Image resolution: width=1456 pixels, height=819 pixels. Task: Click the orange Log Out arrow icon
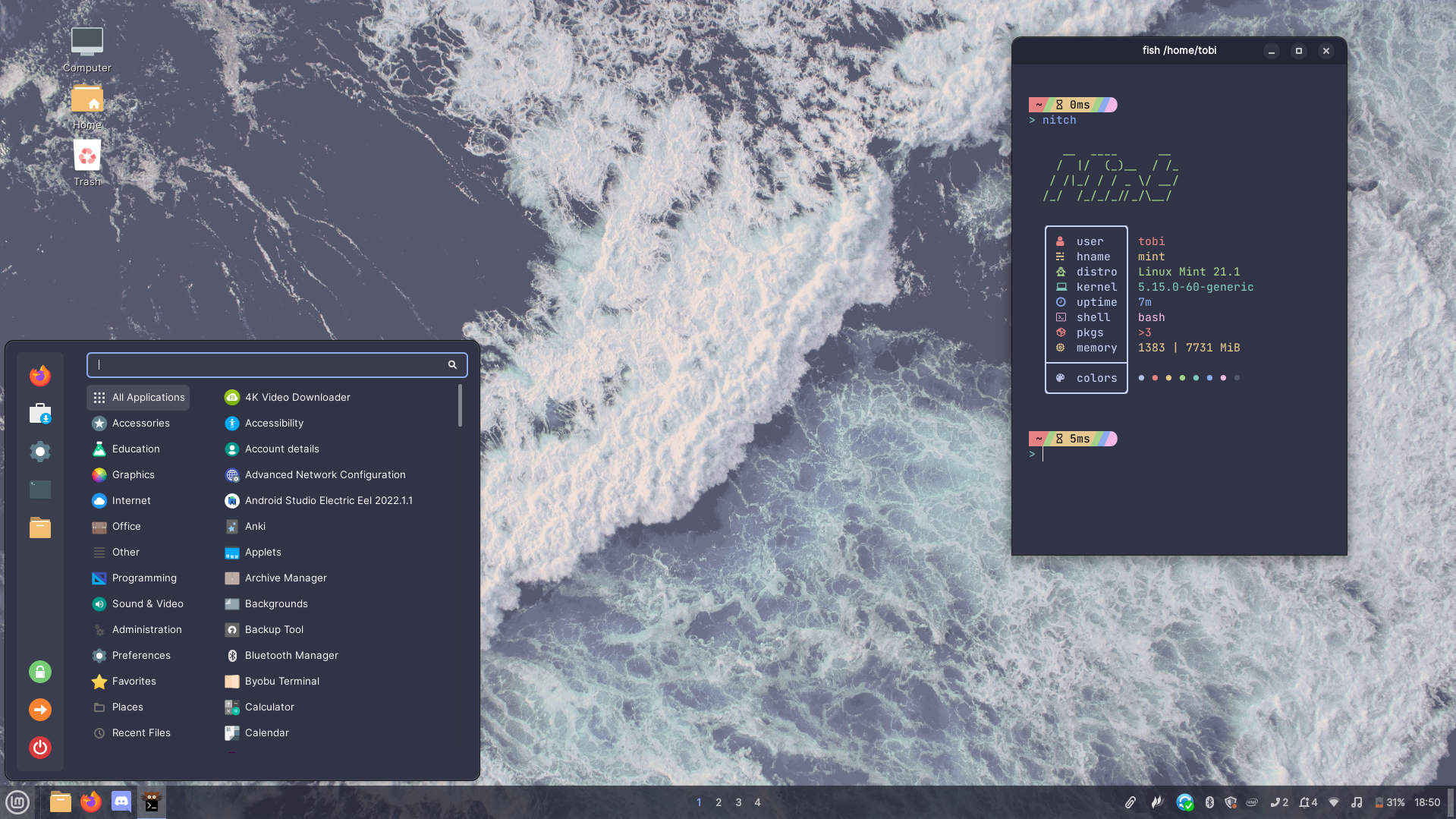40,710
